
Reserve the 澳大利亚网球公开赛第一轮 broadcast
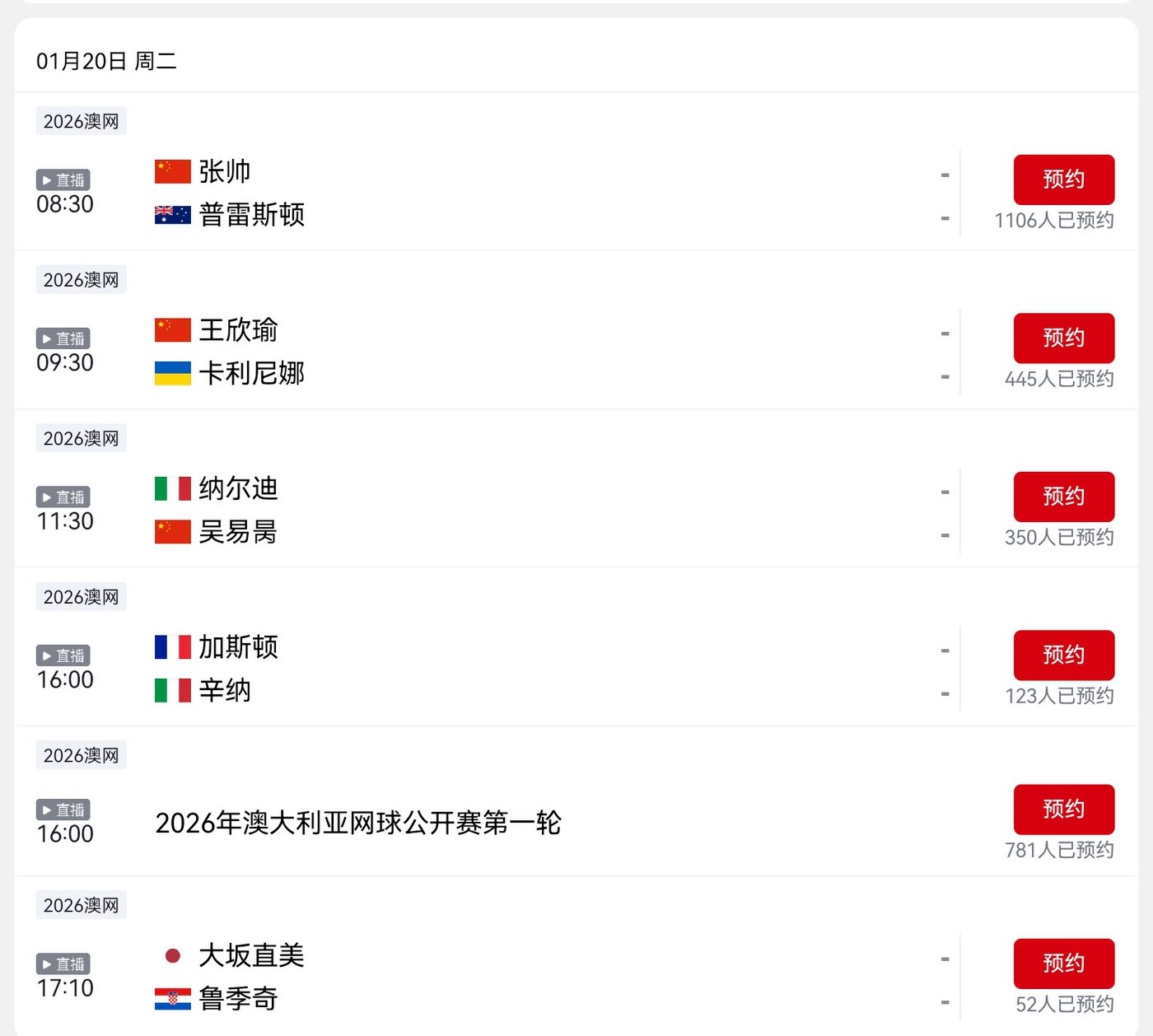(1063, 810)
